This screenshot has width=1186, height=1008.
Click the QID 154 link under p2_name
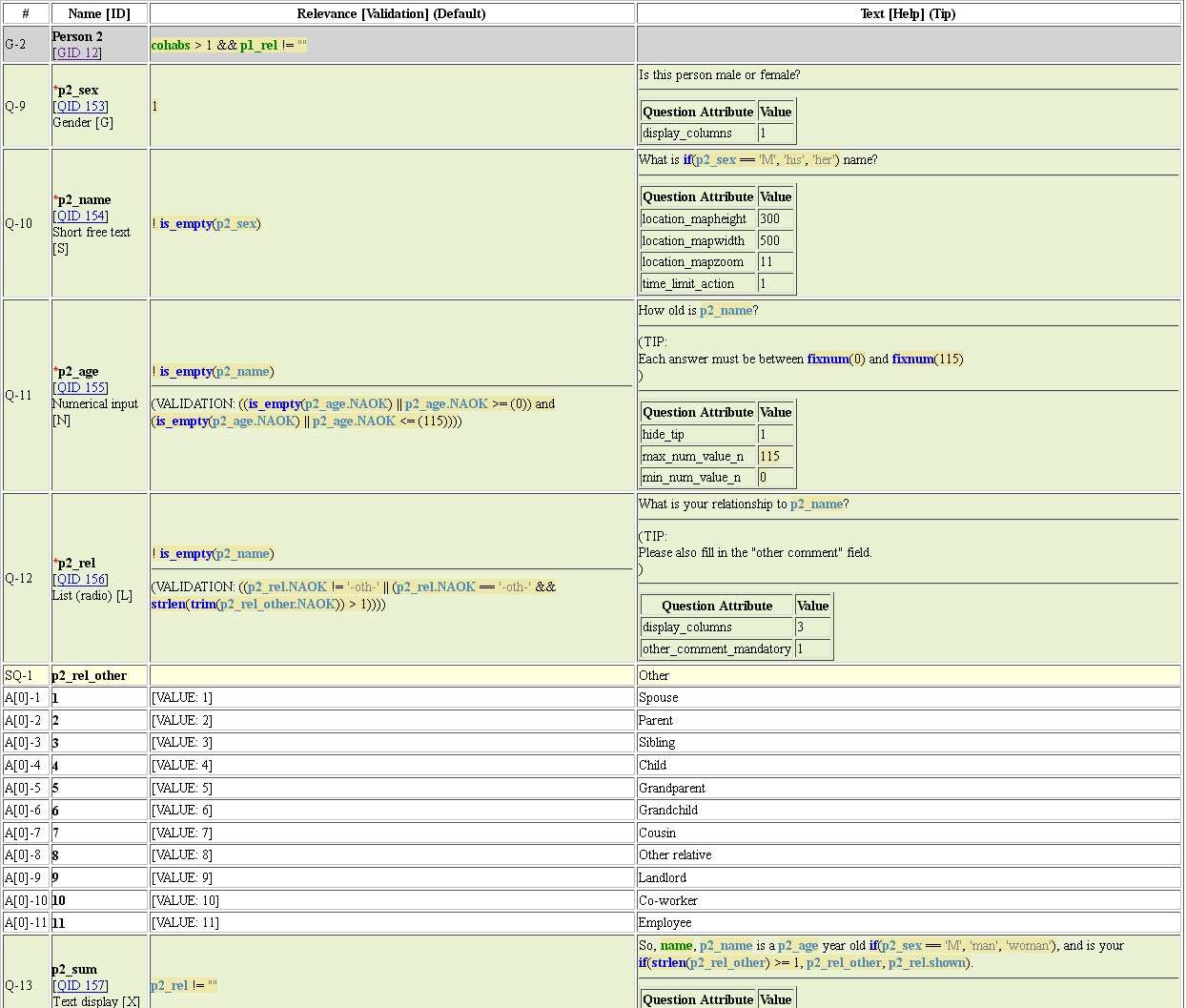coord(81,216)
